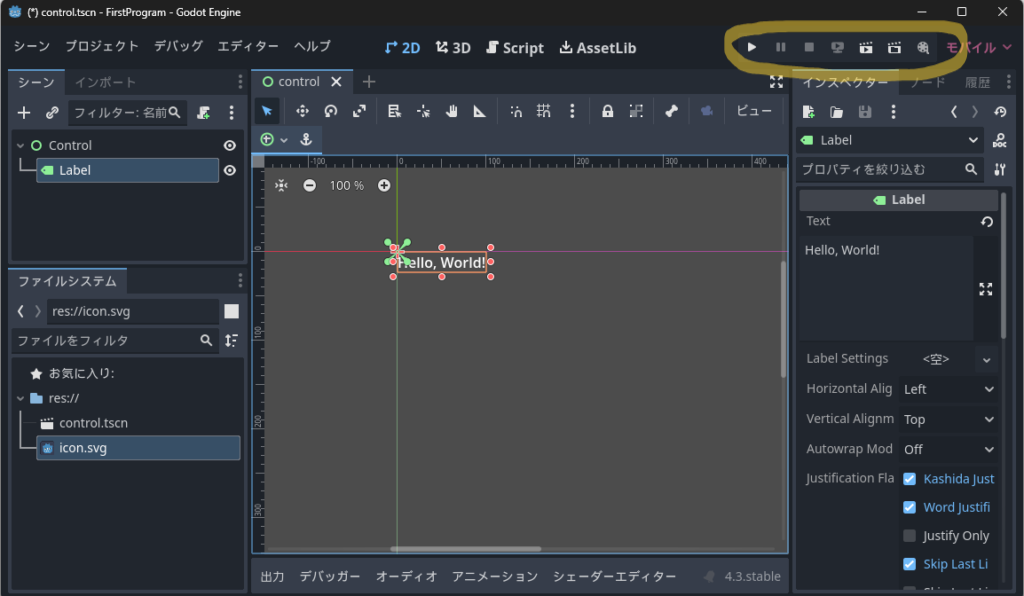Open the anchor preset tool
Screen dimensions: 1024x596
(x=306, y=140)
